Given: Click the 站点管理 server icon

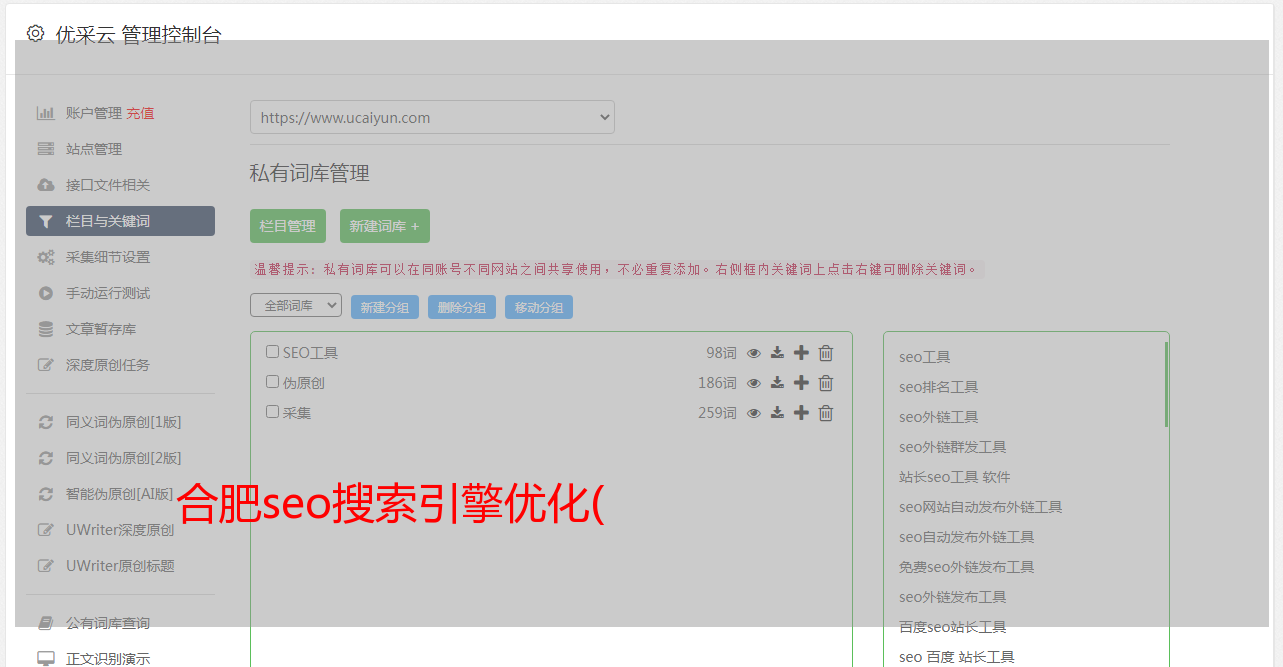Looking at the screenshot, I should (x=46, y=149).
